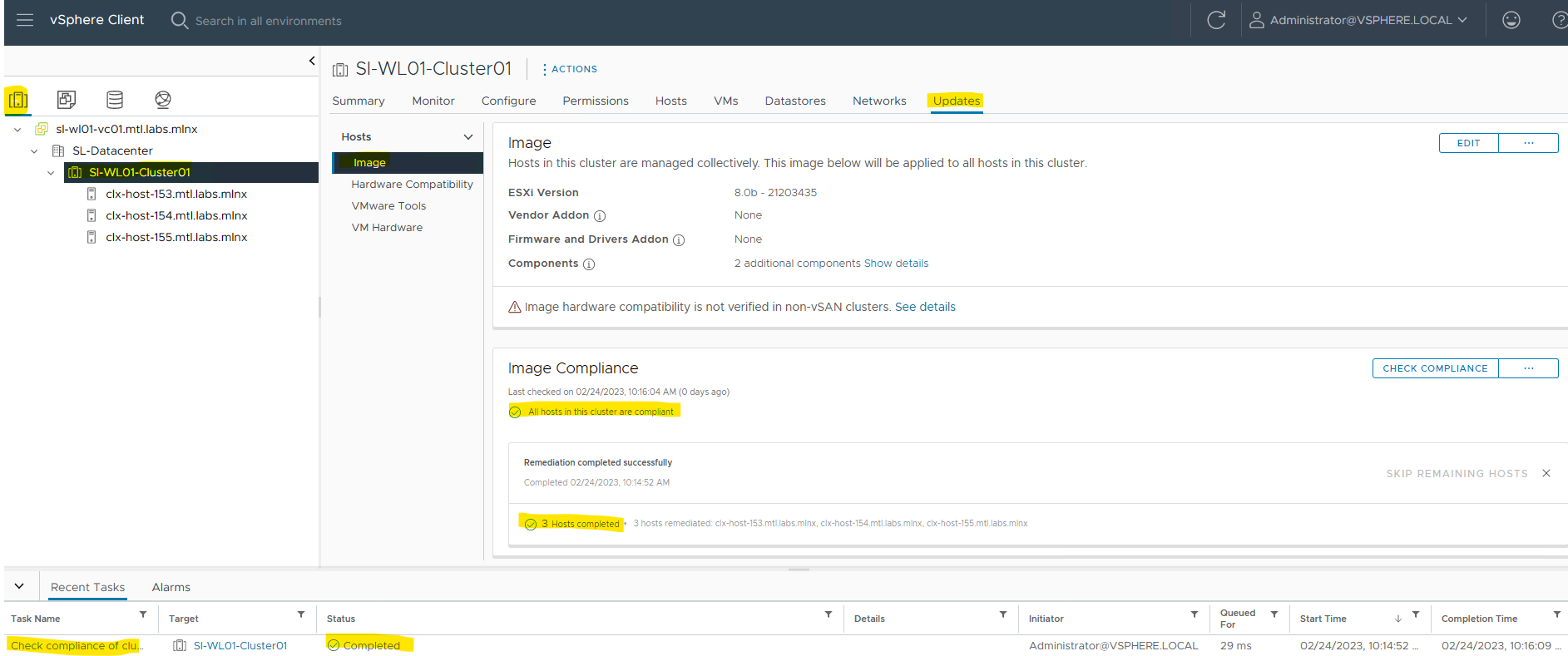Click the user account icon
This screenshot has width=1568, height=656.
(1257, 20)
